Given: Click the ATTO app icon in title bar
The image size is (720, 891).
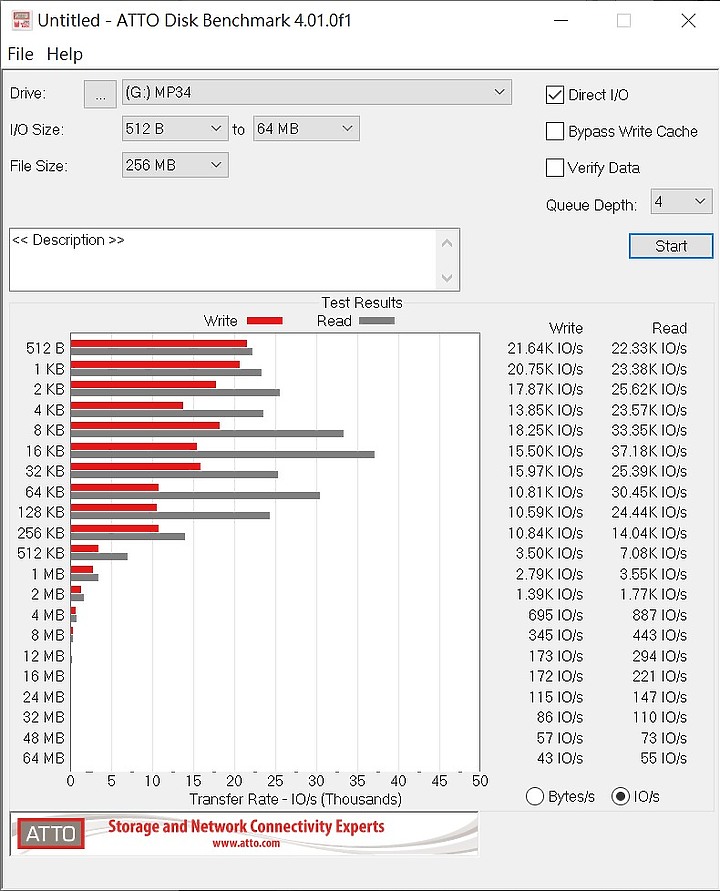Looking at the screenshot, I should (x=21, y=20).
